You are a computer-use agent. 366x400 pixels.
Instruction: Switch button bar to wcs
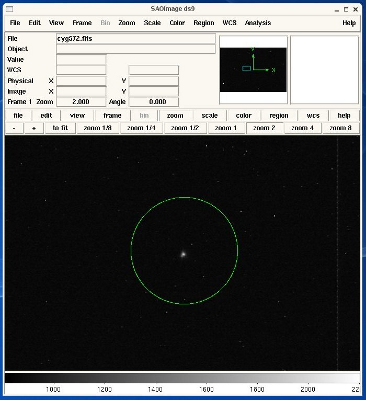313,116
